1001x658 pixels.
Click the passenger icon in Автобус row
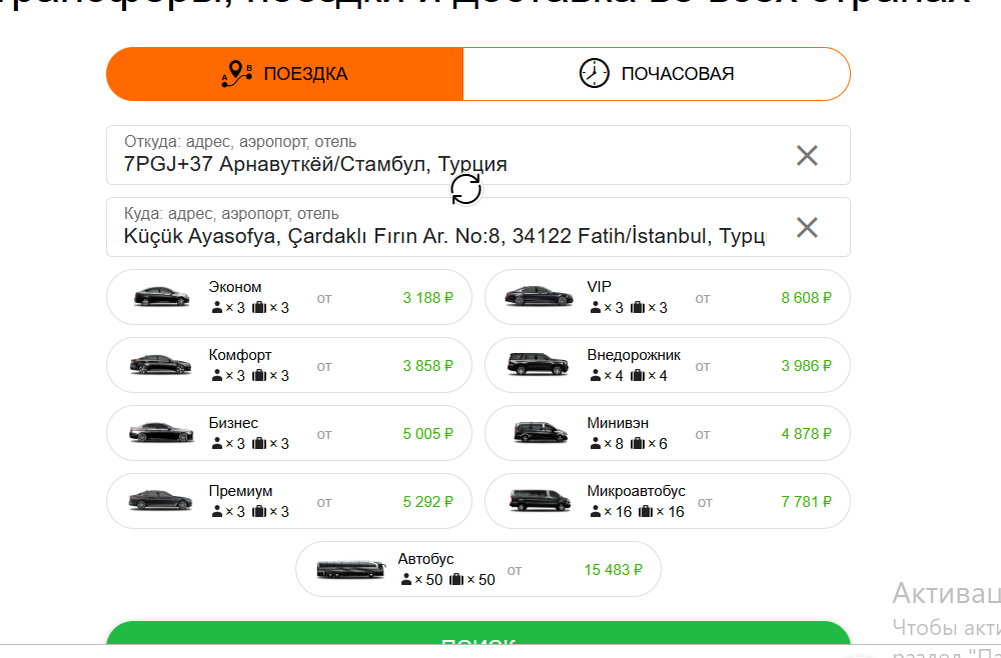coord(406,579)
